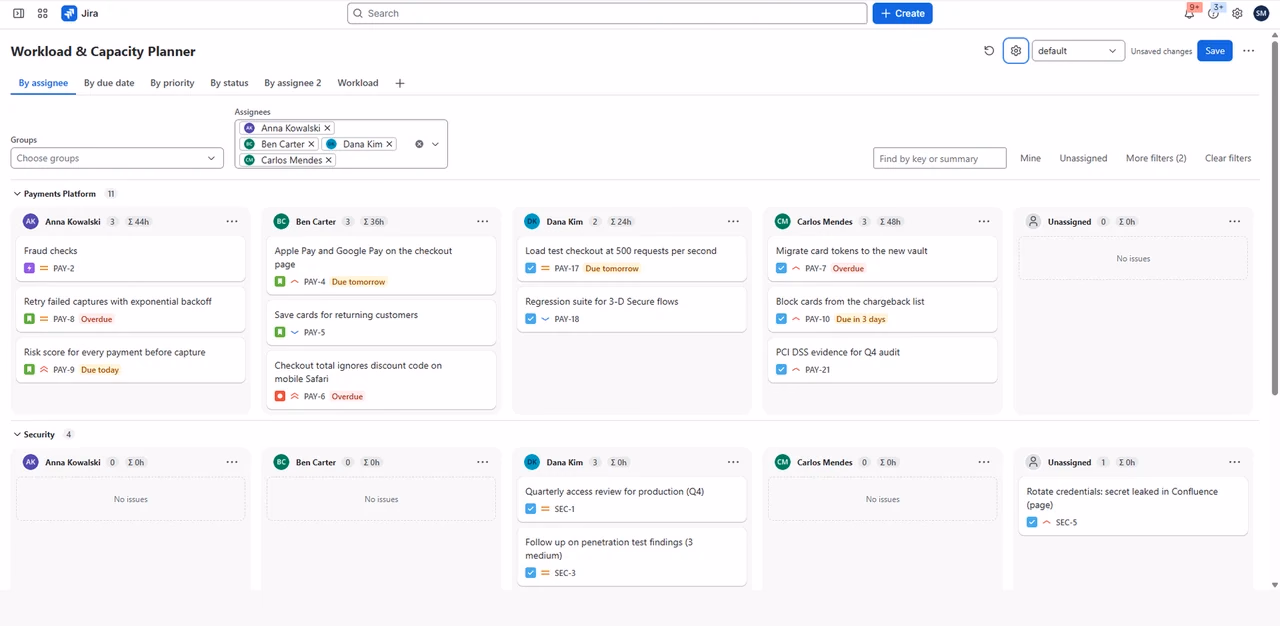Open board settings gear next to default
The height and width of the screenshot is (626, 1280).
click(1016, 51)
